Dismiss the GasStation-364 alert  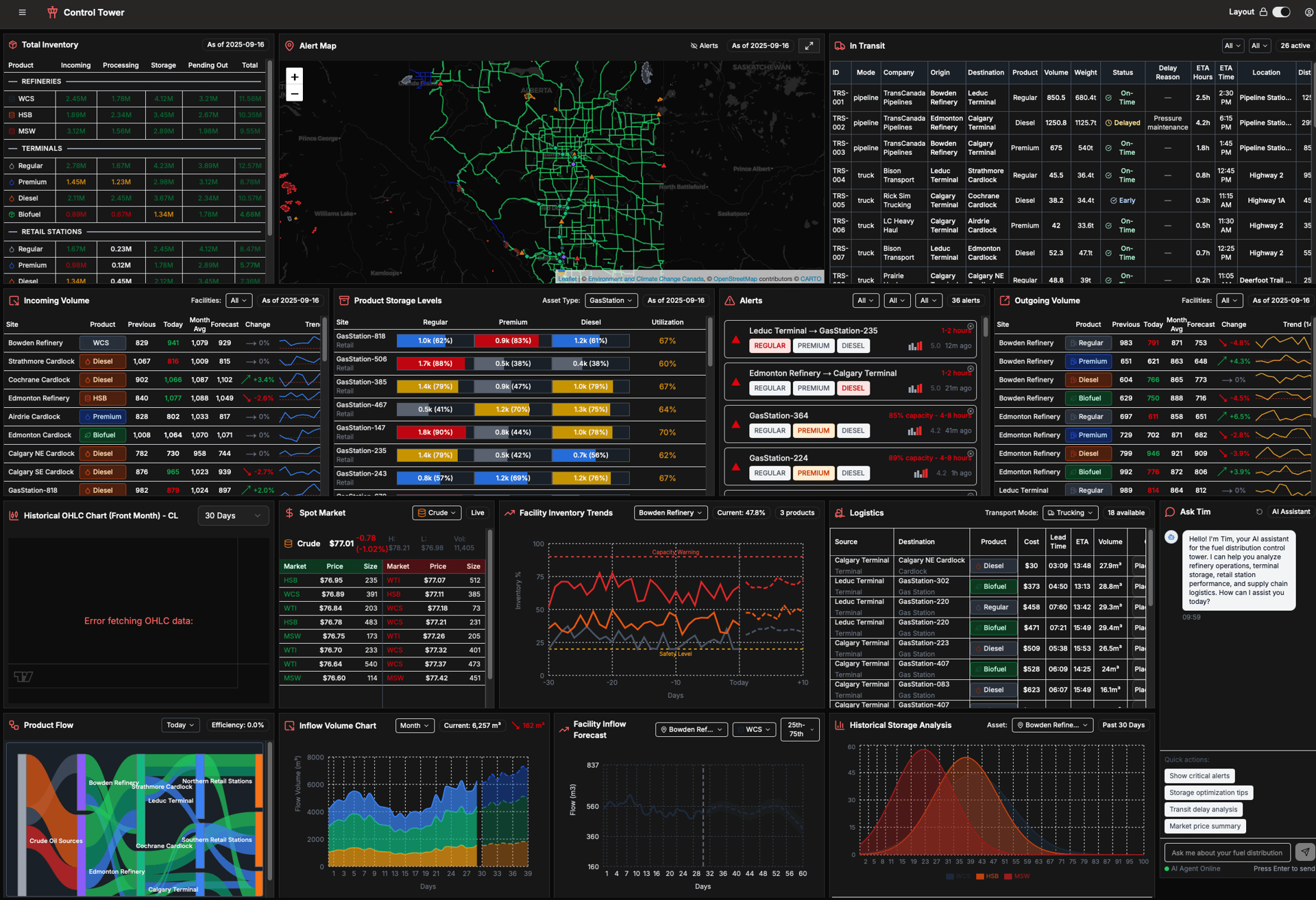click(971, 411)
